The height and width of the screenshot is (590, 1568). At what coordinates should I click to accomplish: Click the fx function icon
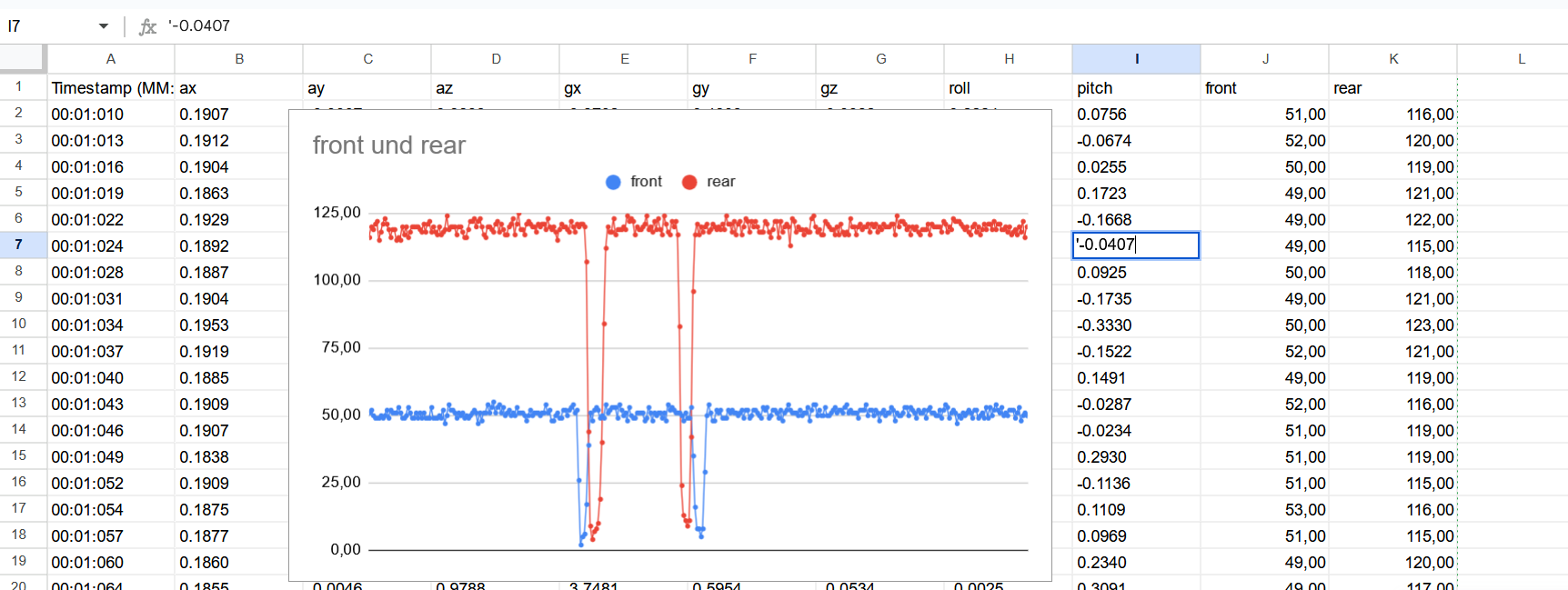(147, 26)
